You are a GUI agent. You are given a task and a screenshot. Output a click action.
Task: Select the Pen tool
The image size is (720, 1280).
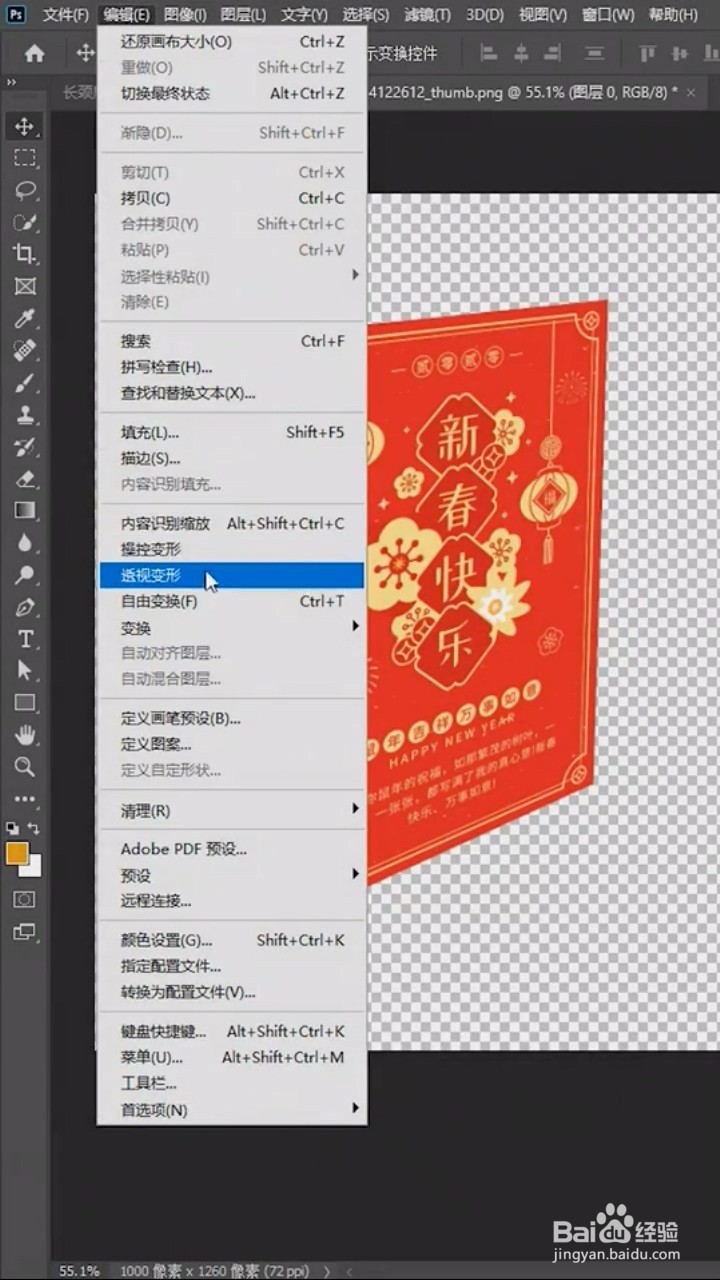coord(25,607)
